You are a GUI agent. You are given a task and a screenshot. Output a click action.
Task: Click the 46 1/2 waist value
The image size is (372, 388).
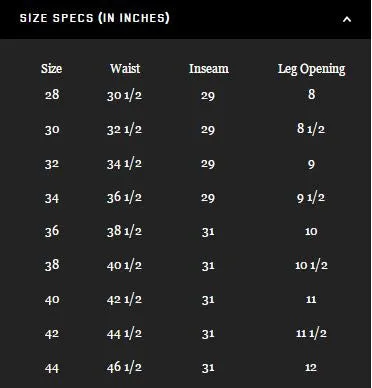(124, 367)
